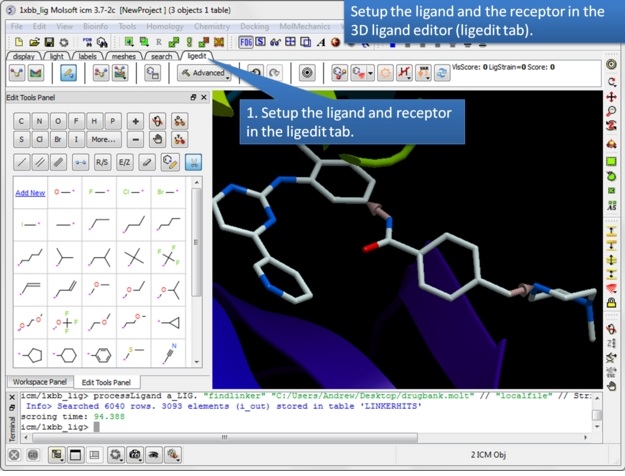
Task: Pick the double bond tool
Action: (x=40, y=161)
